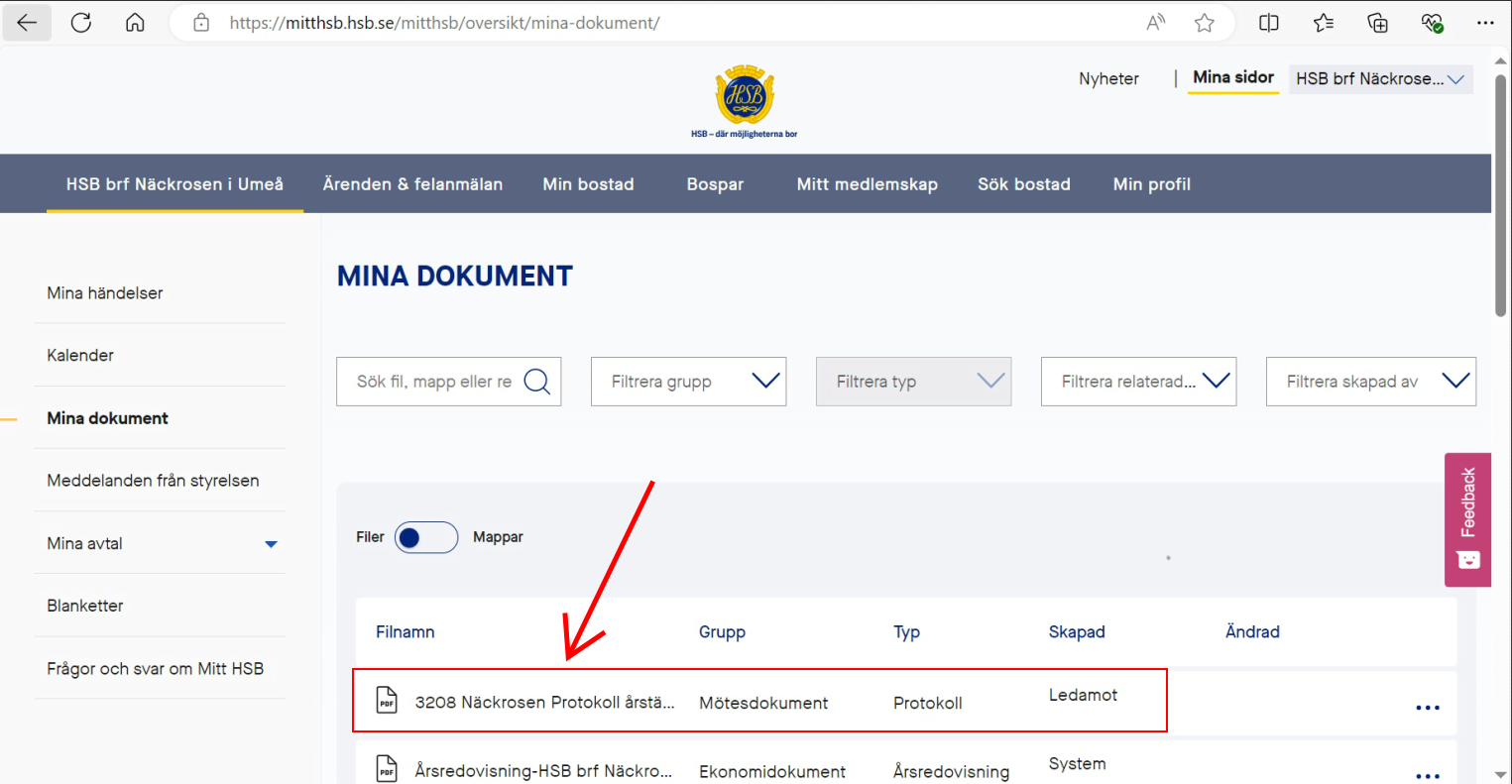
Task: Click the Nyheter link
Action: tap(1108, 79)
